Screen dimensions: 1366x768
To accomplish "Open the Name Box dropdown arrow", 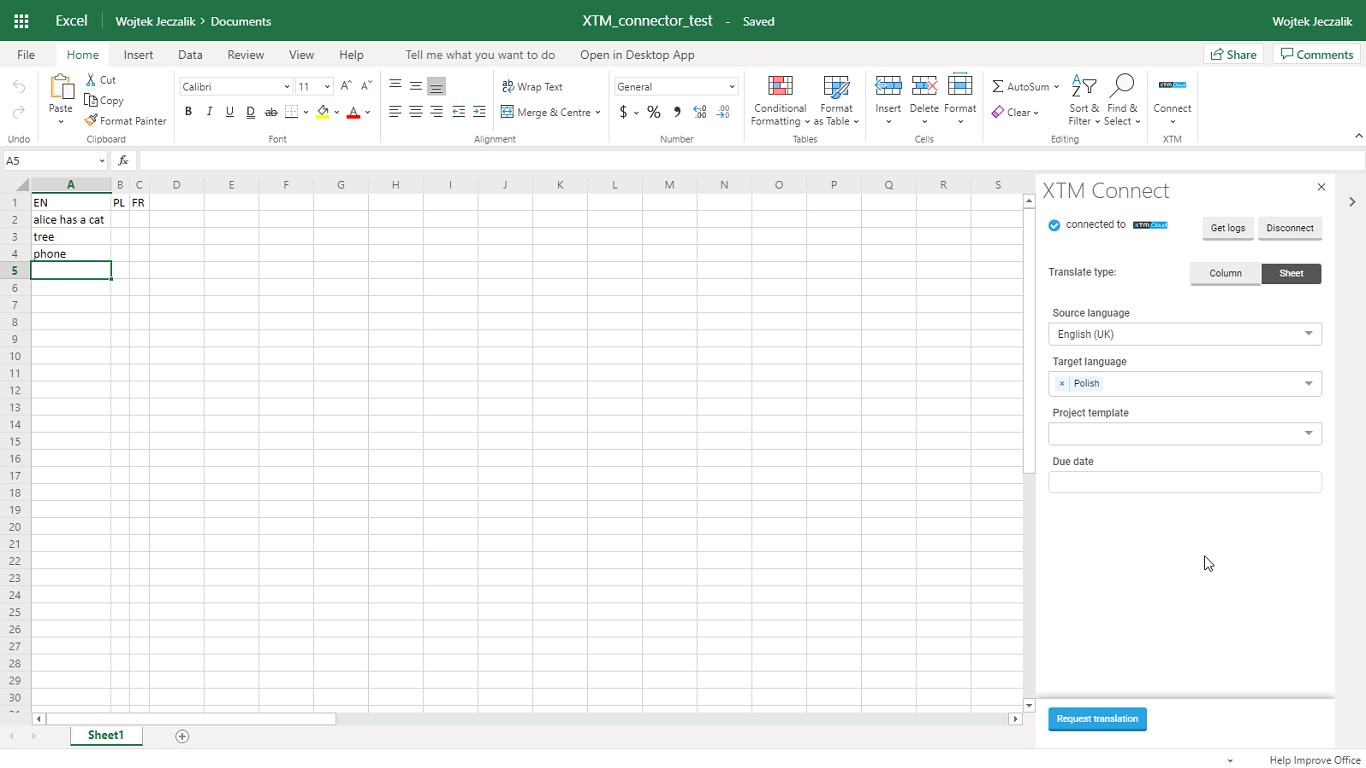I will (101, 161).
